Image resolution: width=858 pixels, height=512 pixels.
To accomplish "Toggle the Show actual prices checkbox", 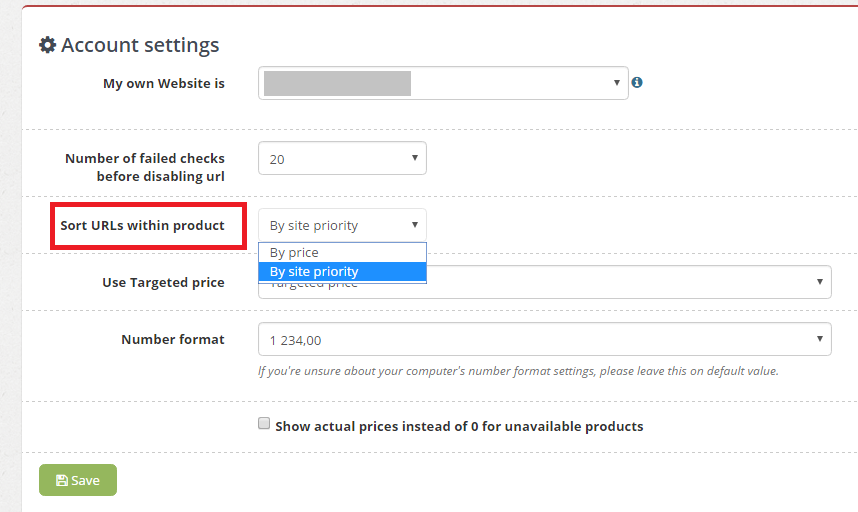I will 264,424.
